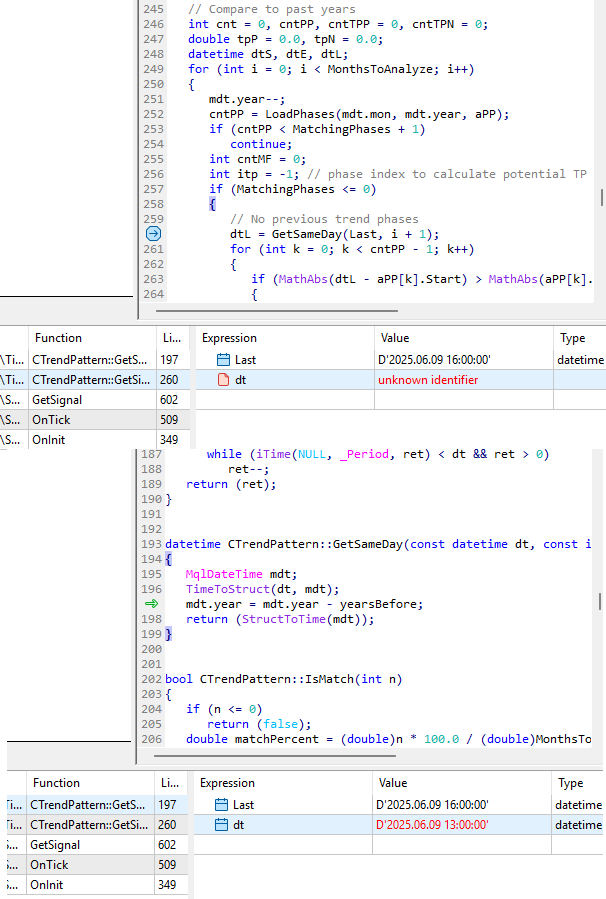
Task: Click the watch icon of dt valued D'2025.06.09 13:00:00'
Action: pos(221,824)
